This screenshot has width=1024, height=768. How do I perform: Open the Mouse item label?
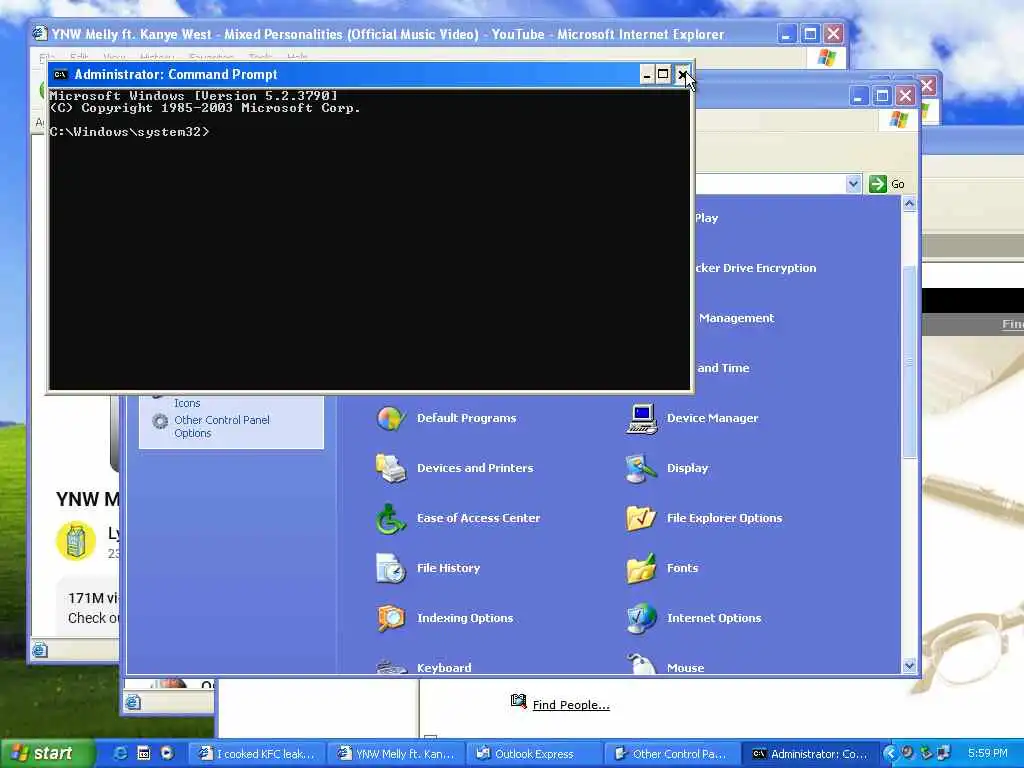(685, 667)
